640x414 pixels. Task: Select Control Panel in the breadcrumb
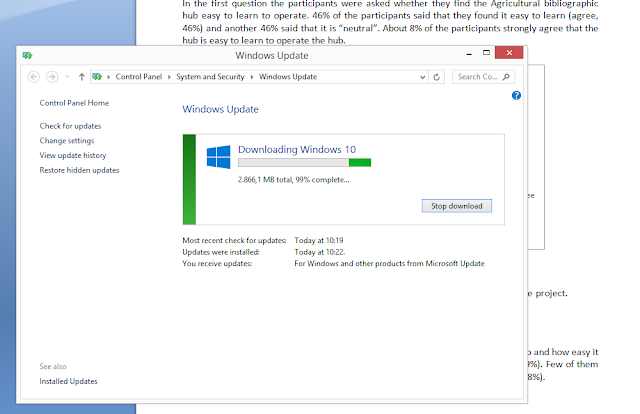tap(139, 77)
